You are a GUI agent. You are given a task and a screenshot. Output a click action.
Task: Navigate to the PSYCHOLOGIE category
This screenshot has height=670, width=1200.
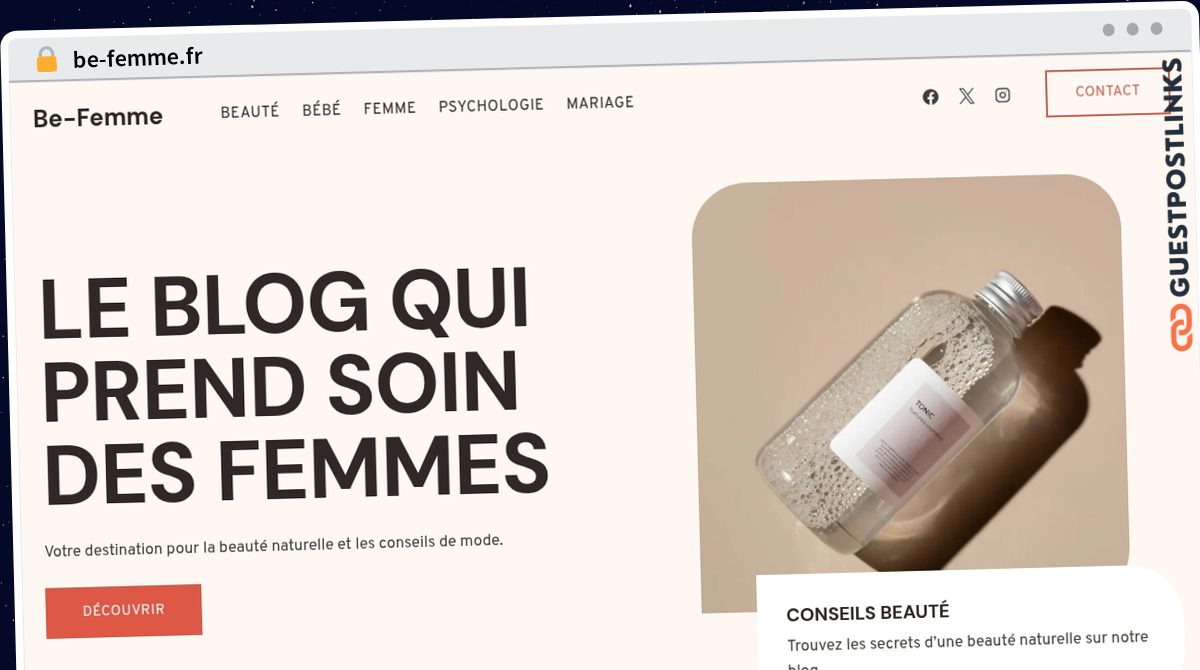491,105
